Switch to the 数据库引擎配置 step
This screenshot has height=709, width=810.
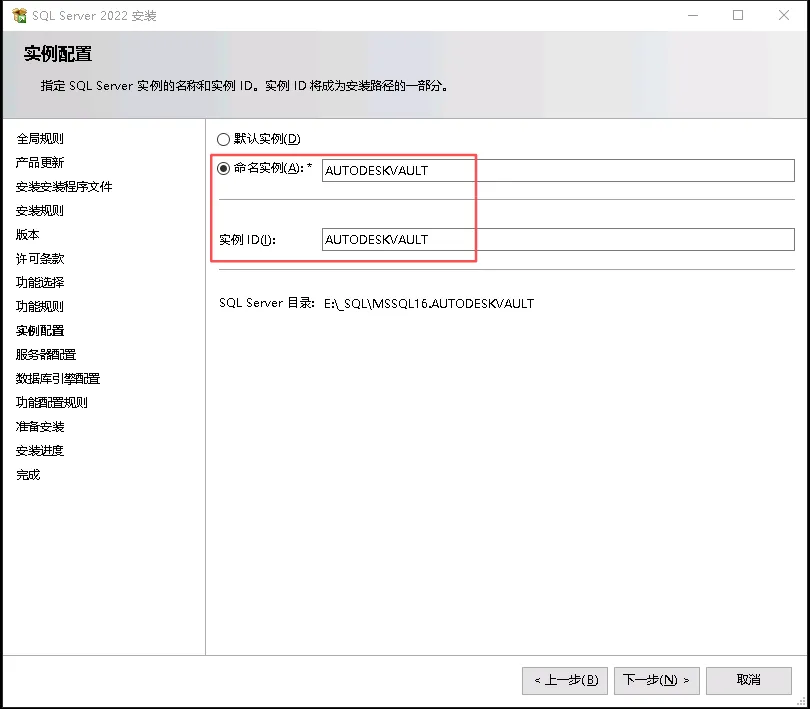tap(58, 379)
